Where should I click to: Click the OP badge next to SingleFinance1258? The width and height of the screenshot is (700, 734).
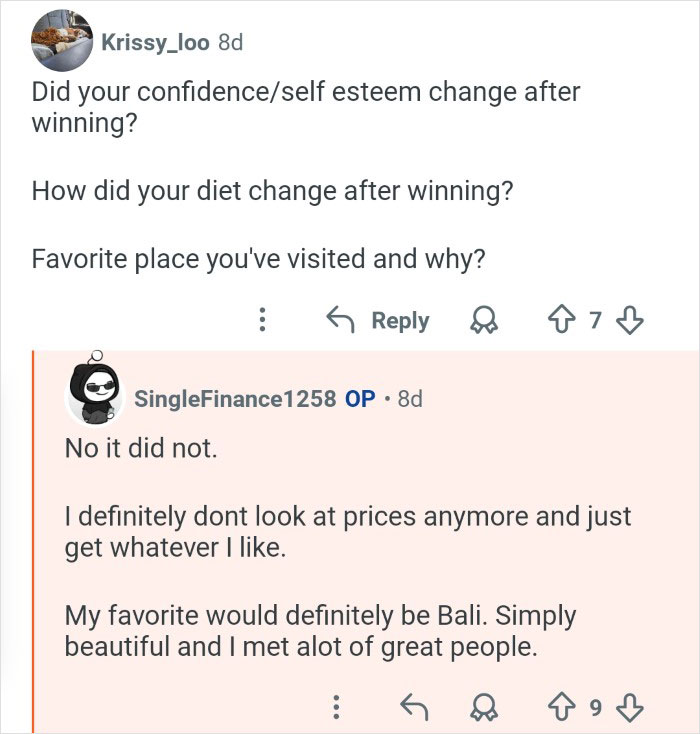click(360, 398)
